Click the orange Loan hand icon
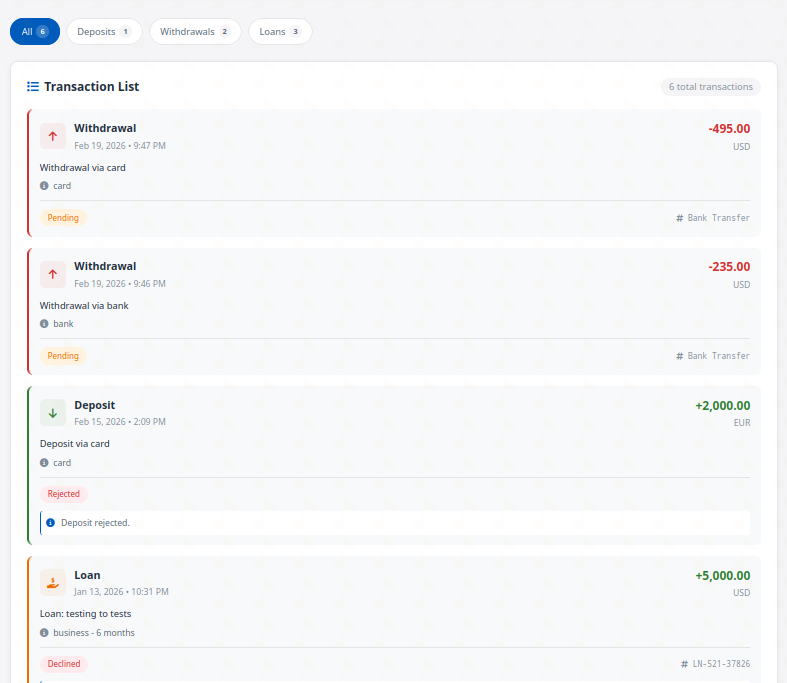 point(53,582)
